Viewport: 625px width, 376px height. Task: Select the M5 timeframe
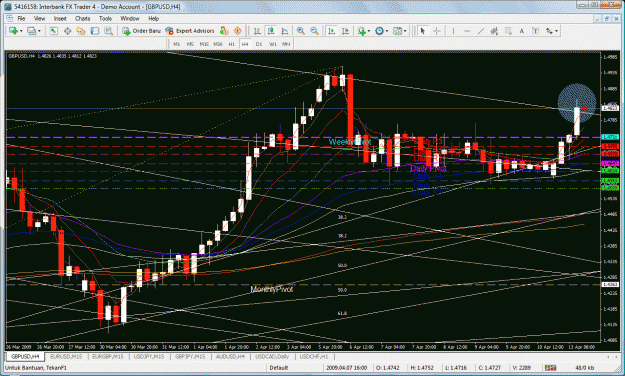[x=190, y=44]
